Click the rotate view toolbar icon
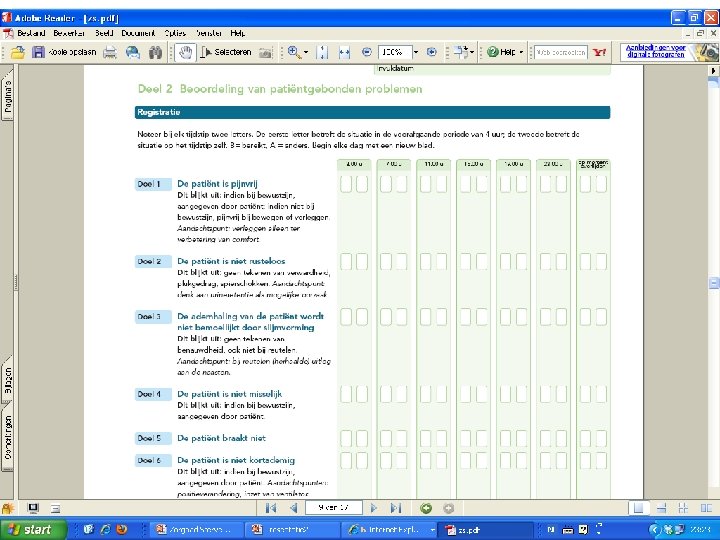This screenshot has height=540, width=720. (461, 52)
